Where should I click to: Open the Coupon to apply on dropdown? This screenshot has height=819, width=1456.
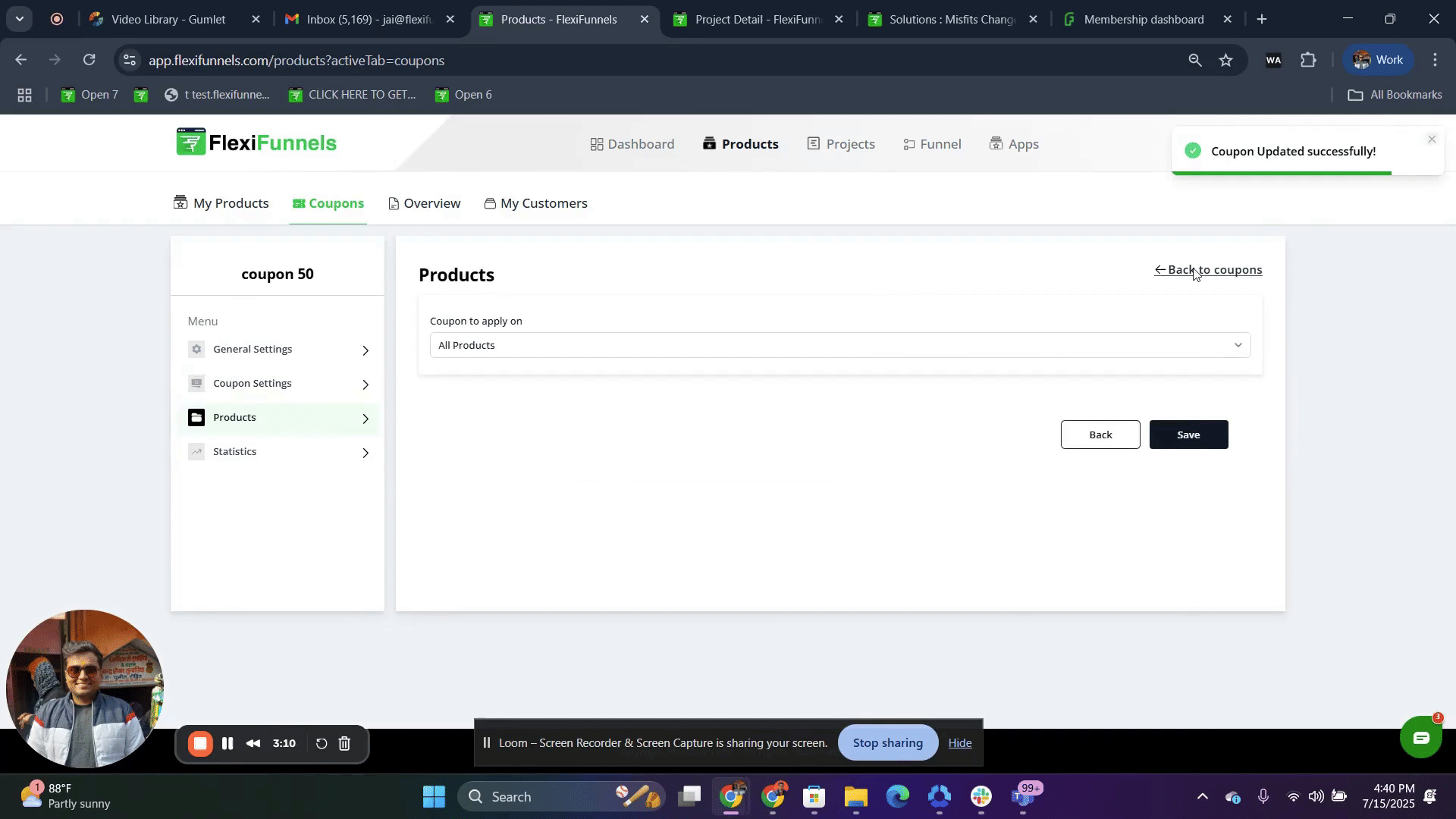click(x=839, y=346)
